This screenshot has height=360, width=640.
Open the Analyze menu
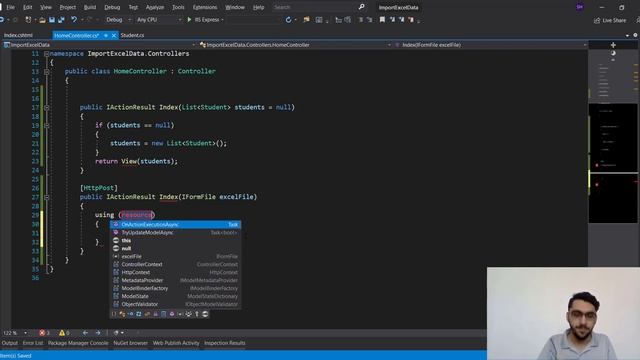coord(155,7)
